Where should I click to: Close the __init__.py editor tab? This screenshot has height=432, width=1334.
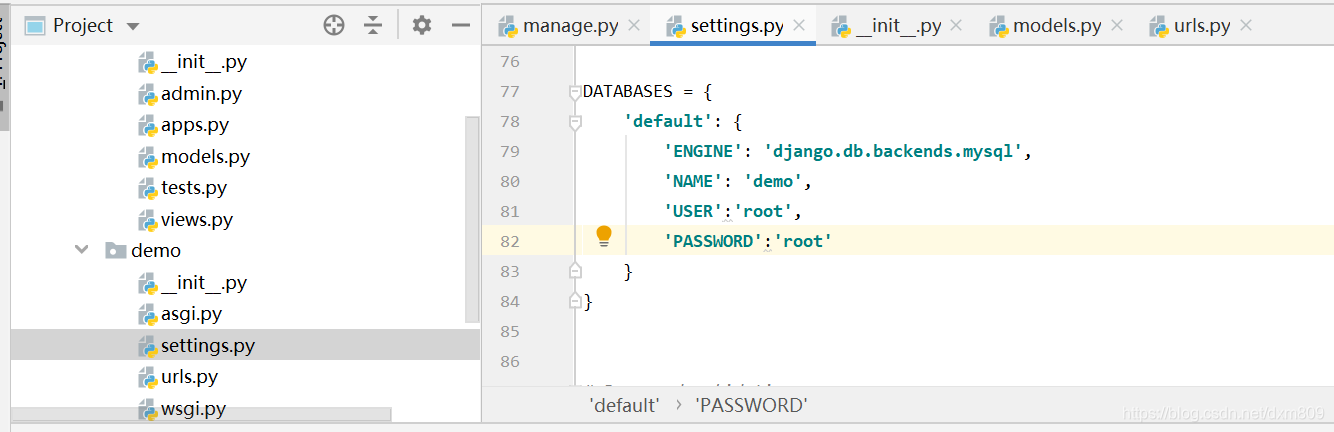click(956, 26)
